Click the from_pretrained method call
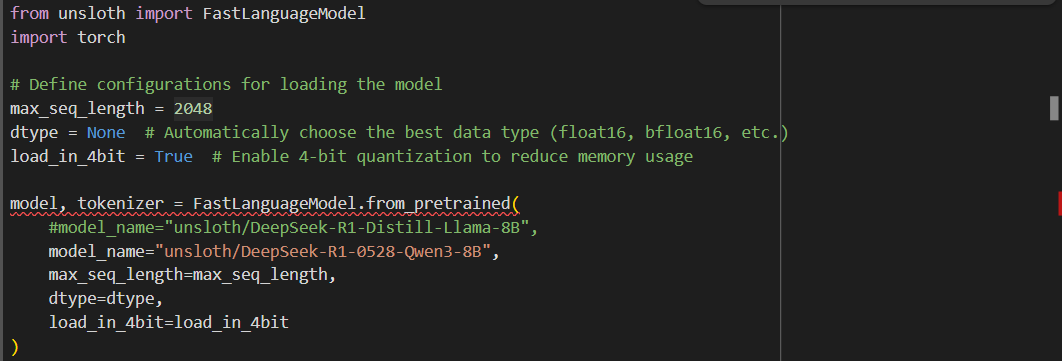The image size is (1062, 361). 439,204
